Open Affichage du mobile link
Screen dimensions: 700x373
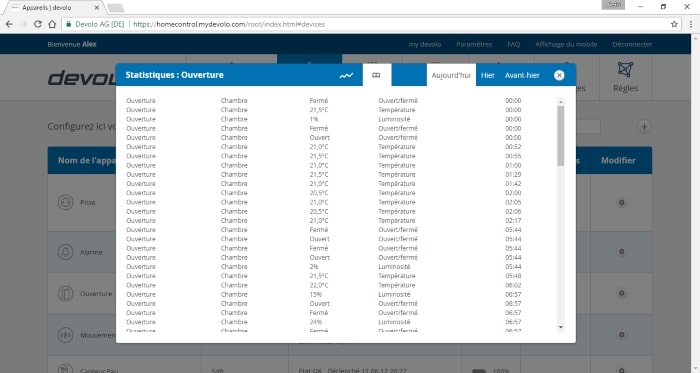(x=566, y=44)
